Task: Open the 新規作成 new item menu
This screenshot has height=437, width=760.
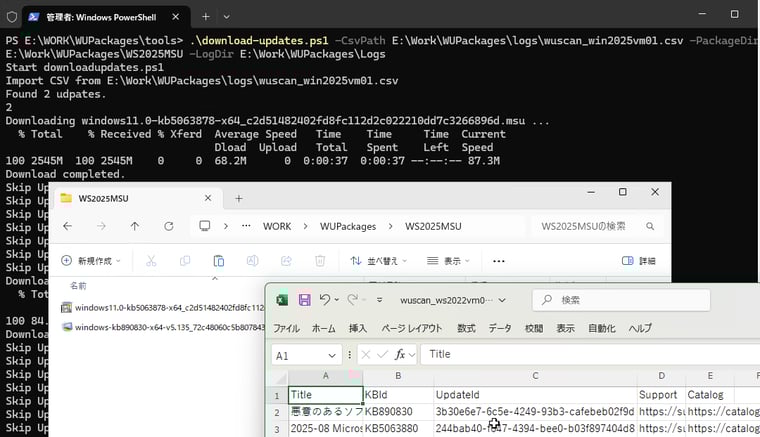Action: tap(91, 261)
